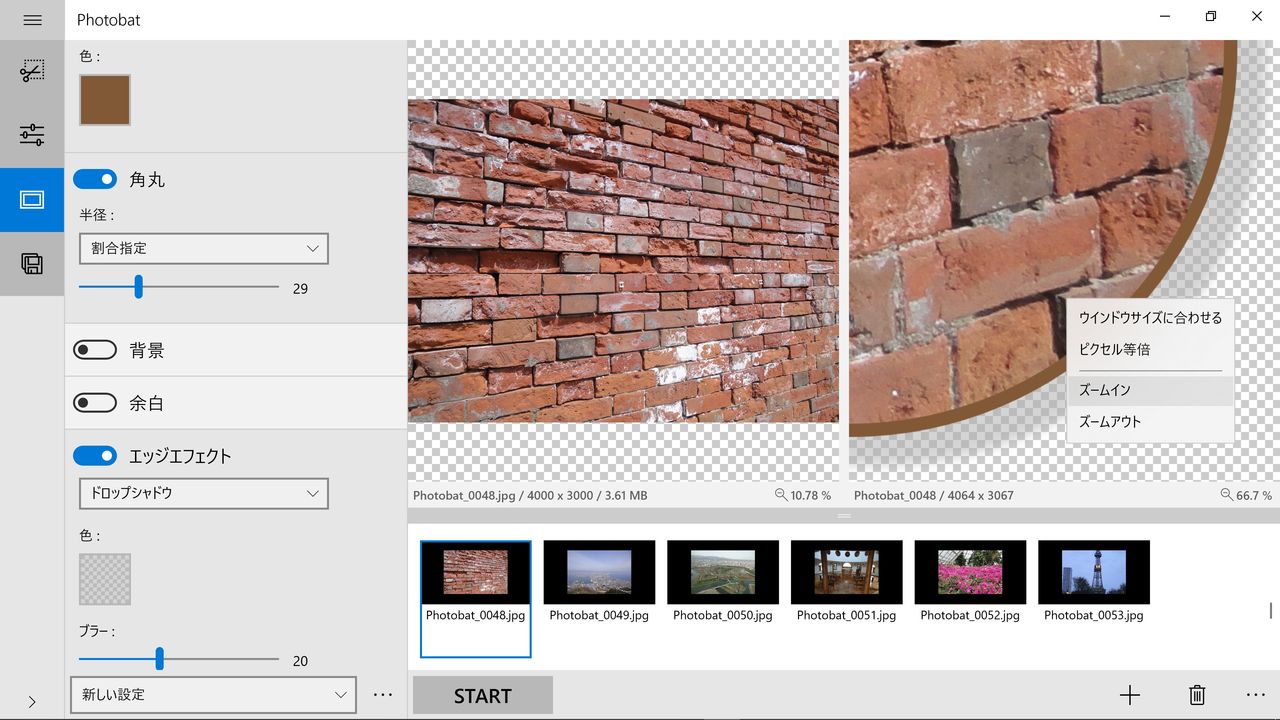Click the radius value 29

(300, 289)
